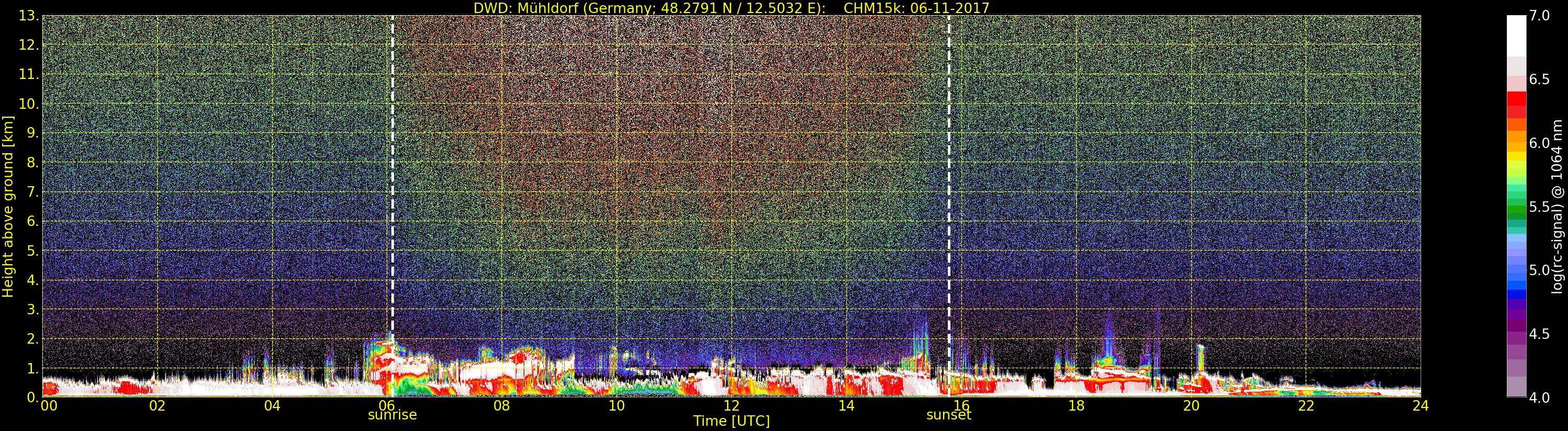Select height axis tick '13.'

point(29,16)
